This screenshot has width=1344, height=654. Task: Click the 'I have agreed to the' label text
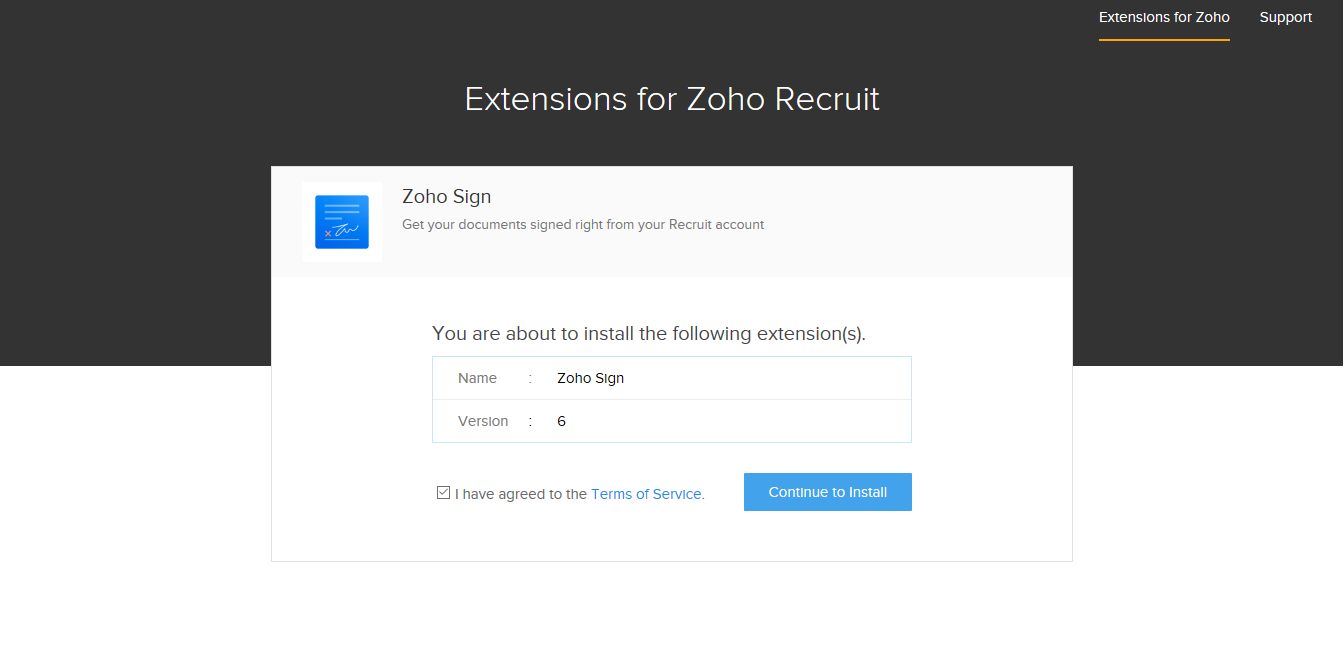(x=521, y=494)
